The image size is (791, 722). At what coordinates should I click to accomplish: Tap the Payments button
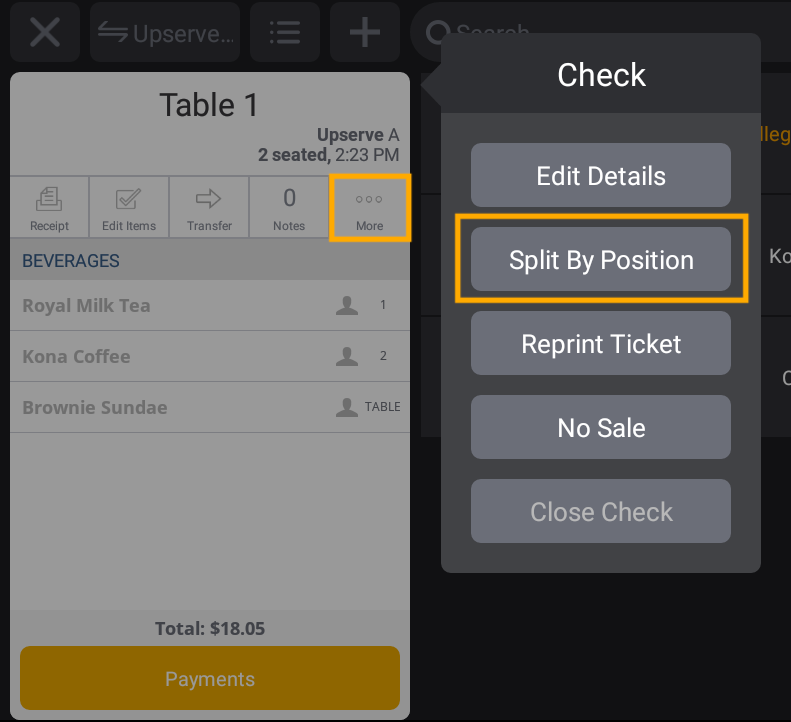[x=210, y=678]
